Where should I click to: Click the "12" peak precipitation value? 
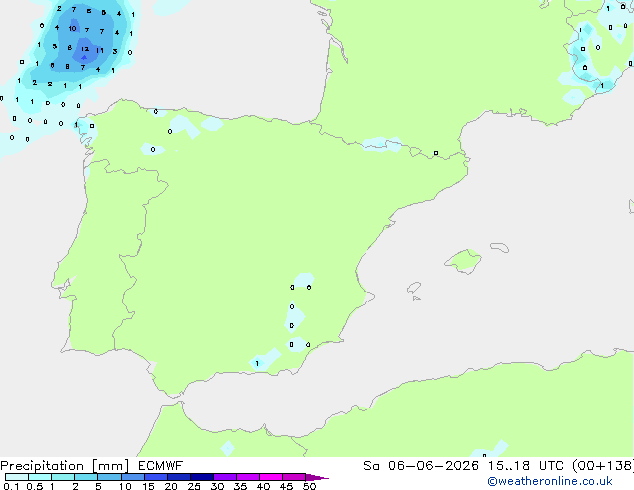85,49
